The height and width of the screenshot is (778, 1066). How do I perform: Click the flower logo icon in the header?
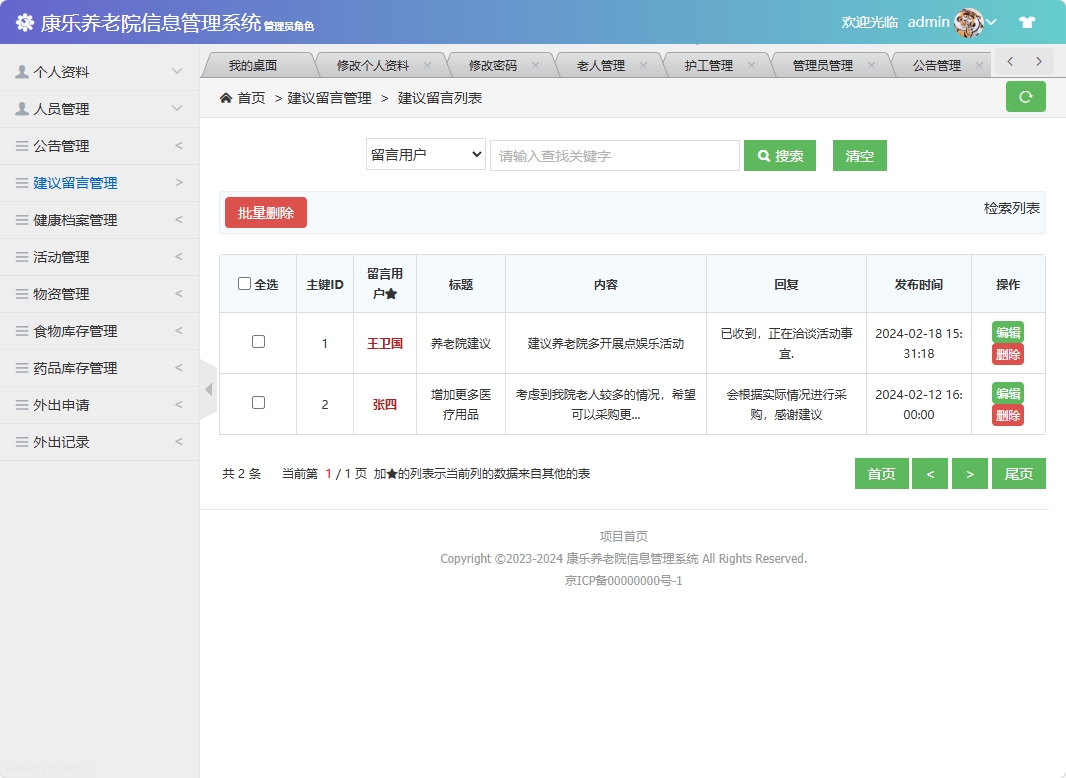point(24,22)
